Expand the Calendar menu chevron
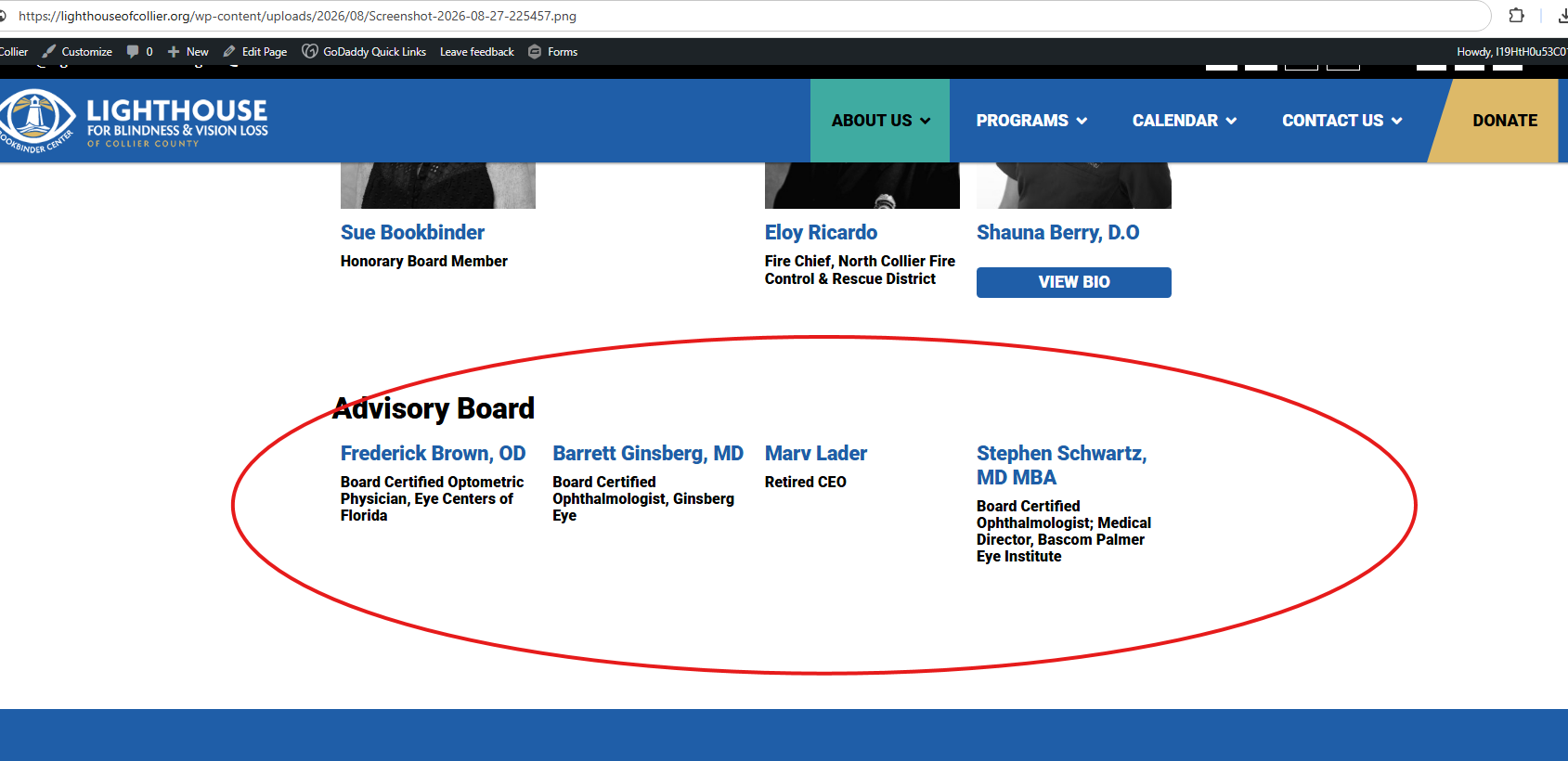Screen dimensions: 1568x761 click(1231, 121)
